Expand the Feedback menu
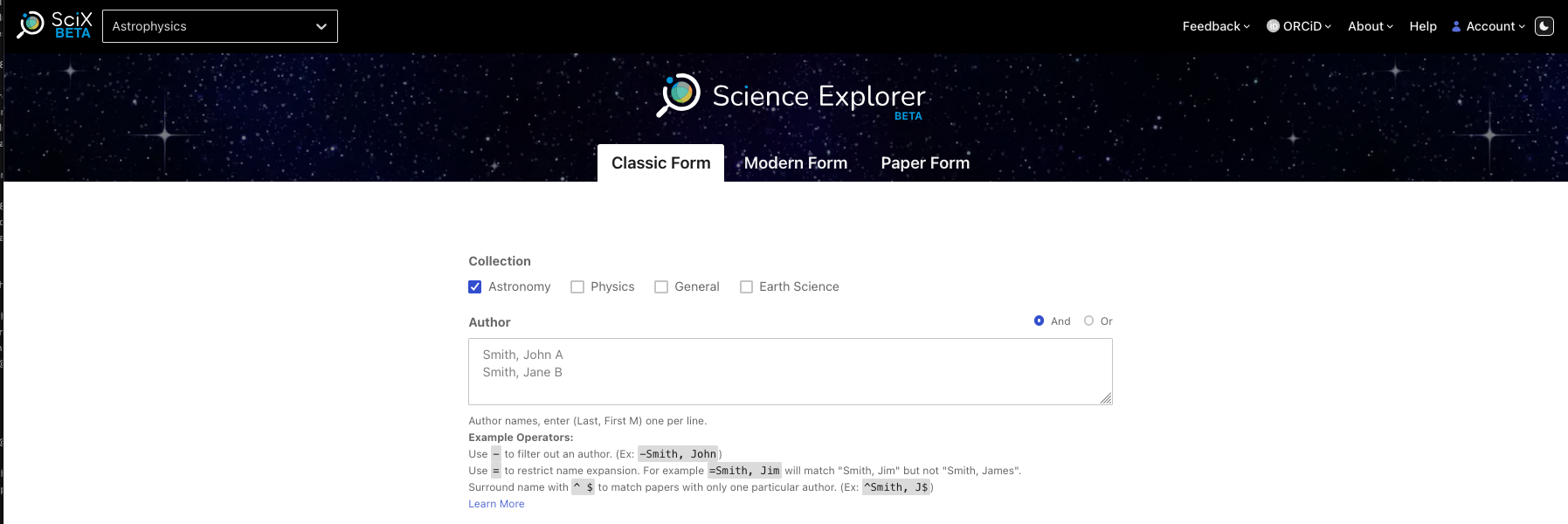 (1216, 26)
